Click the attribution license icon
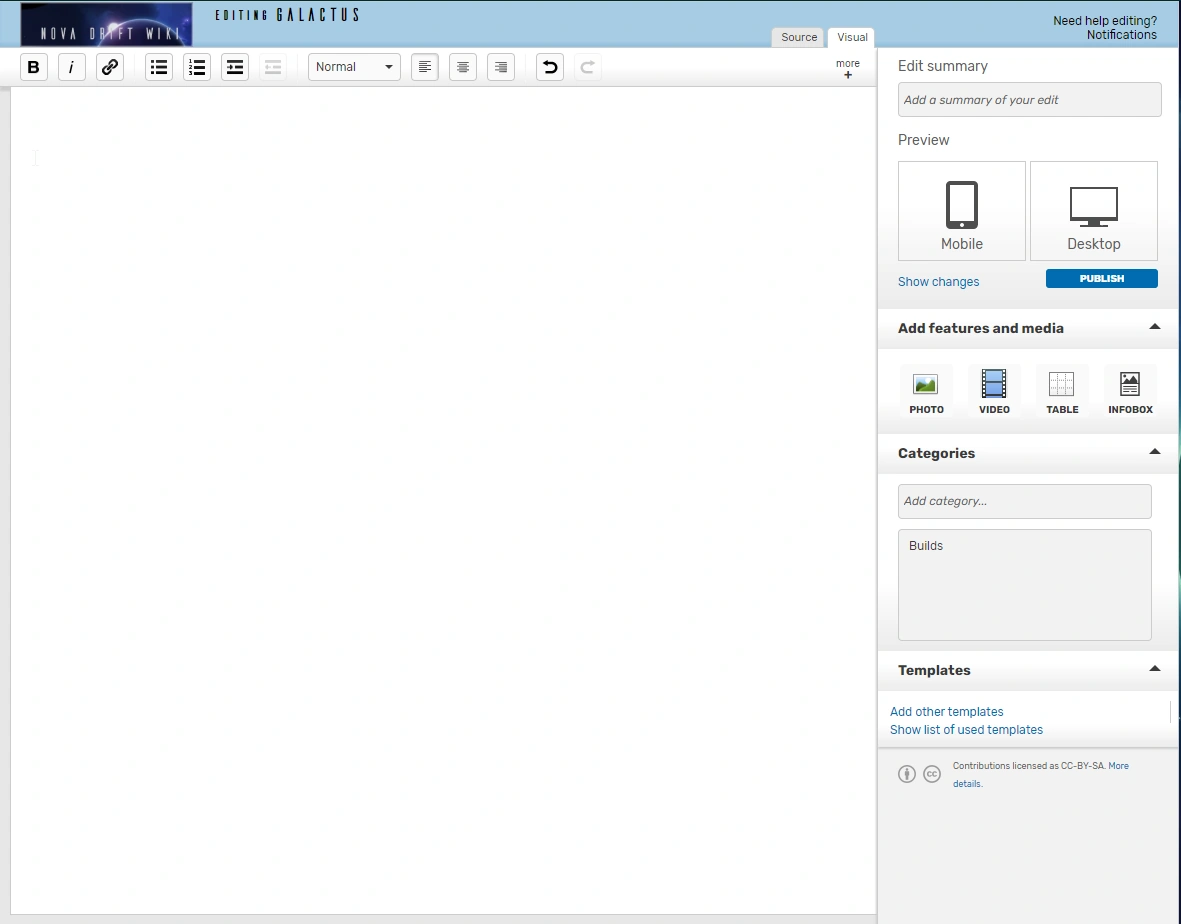 click(907, 774)
